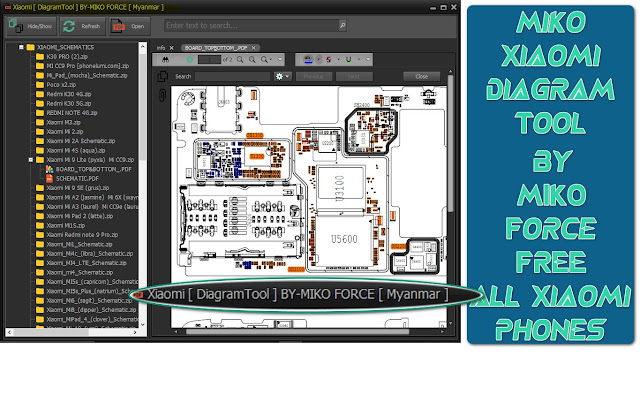Click the binoculars find icon
Image resolution: width=640 pixels, height=402 pixels.
click(165, 60)
